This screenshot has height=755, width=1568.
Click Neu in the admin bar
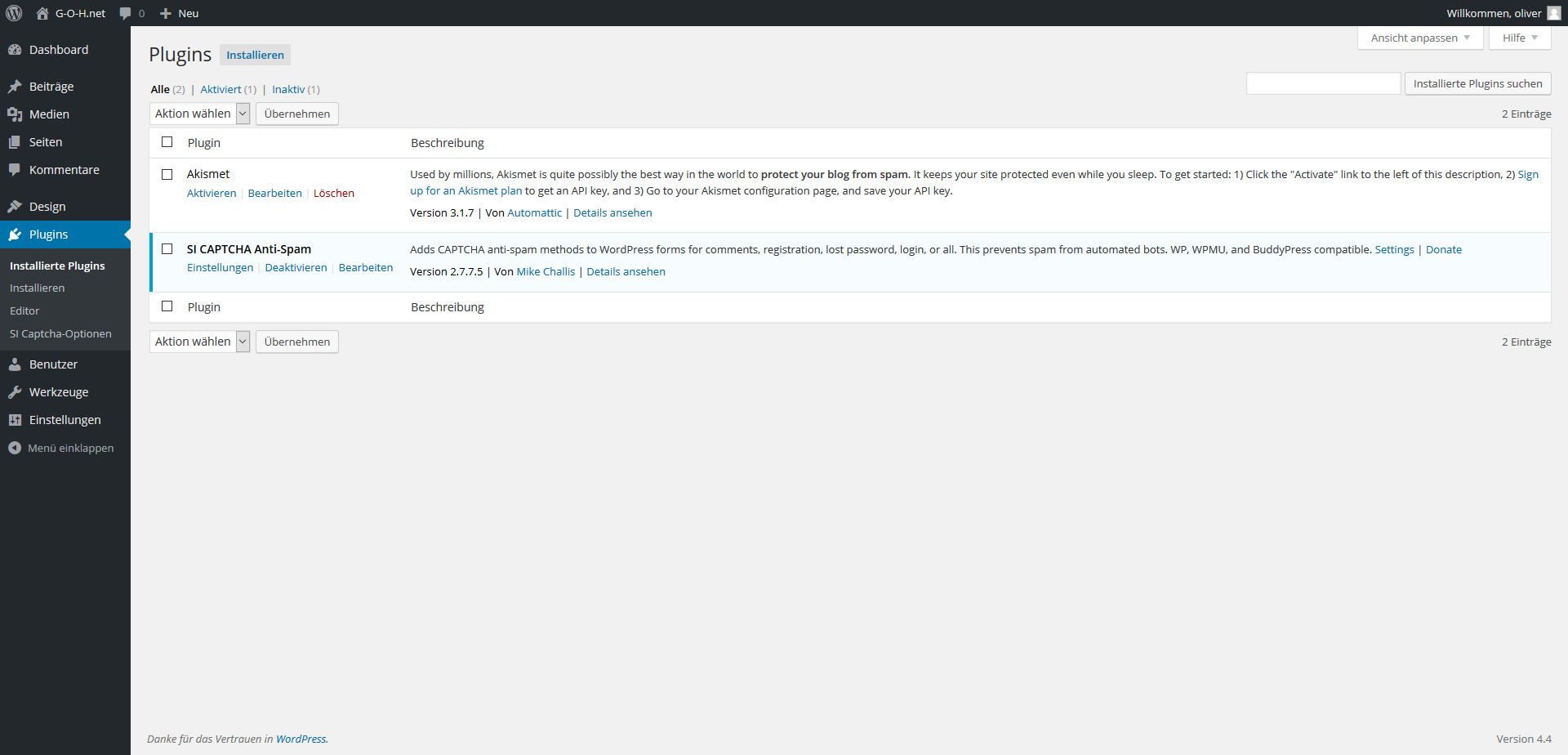(x=189, y=13)
